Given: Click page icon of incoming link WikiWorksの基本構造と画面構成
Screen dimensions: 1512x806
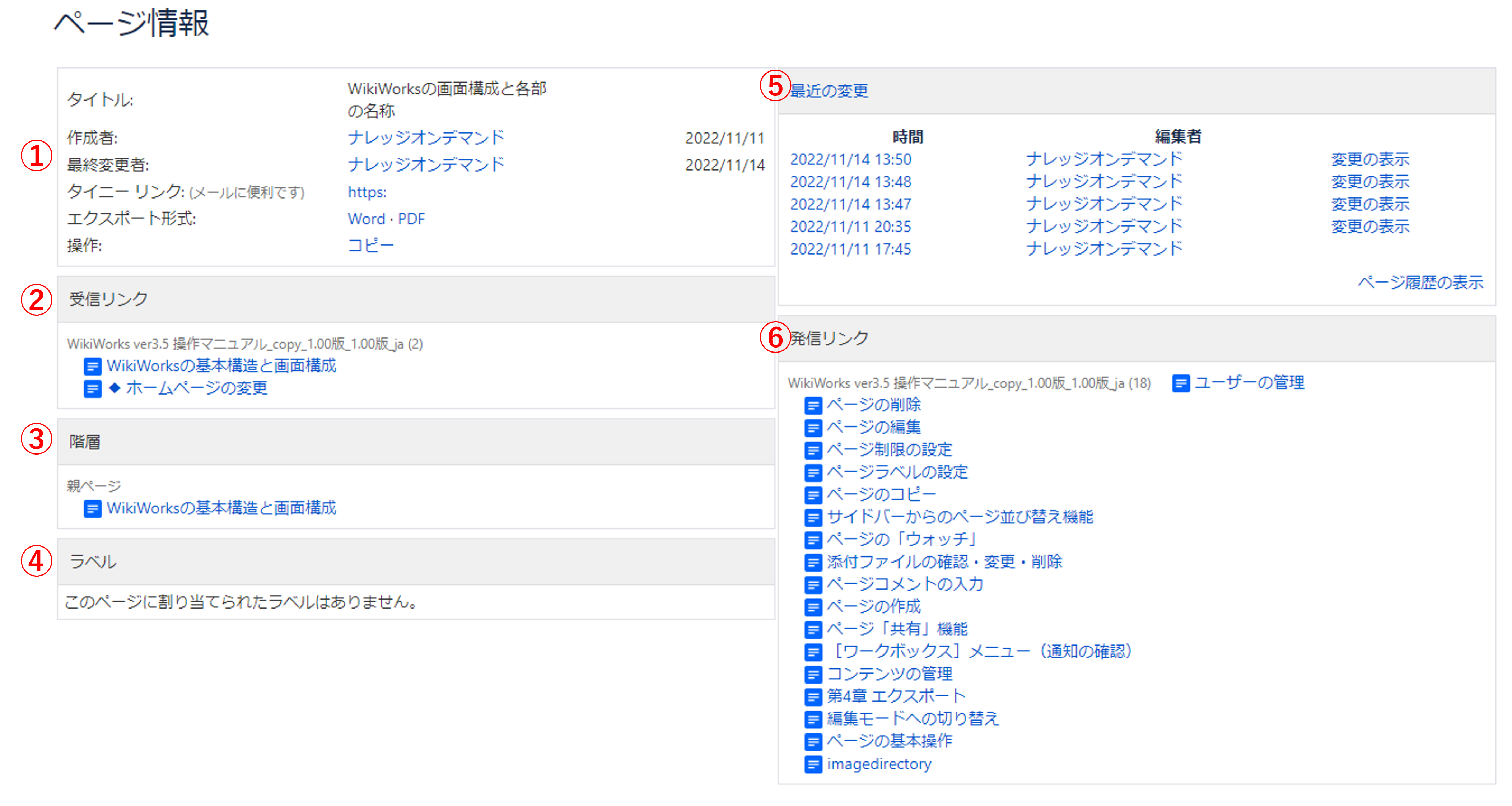Looking at the screenshot, I should pos(93,366).
